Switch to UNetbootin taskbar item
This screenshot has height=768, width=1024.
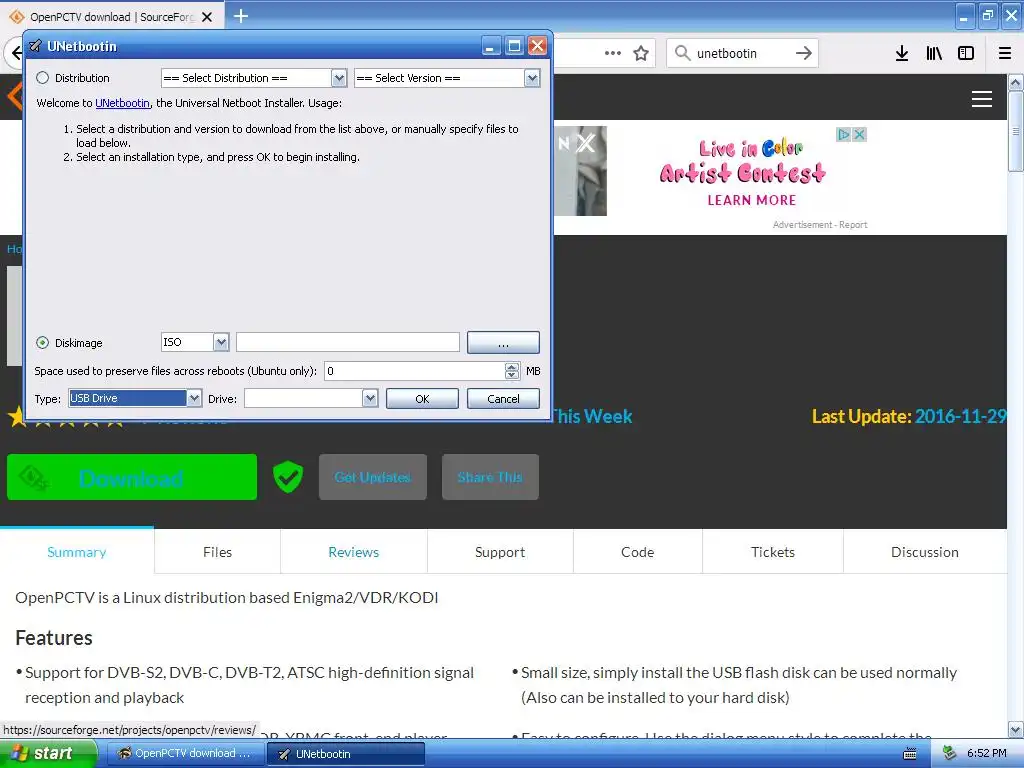pyautogui.click(x=346, y=753)
